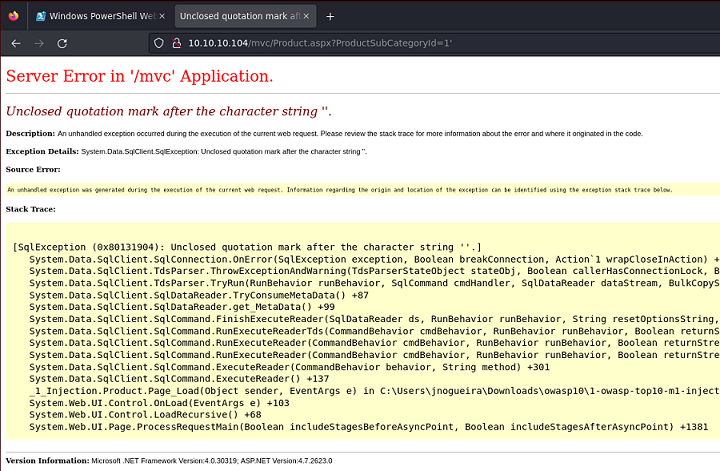The width and height of the screenshot is (720, 471).
Task: Click the forward navigation arrow
Action: 39,43
